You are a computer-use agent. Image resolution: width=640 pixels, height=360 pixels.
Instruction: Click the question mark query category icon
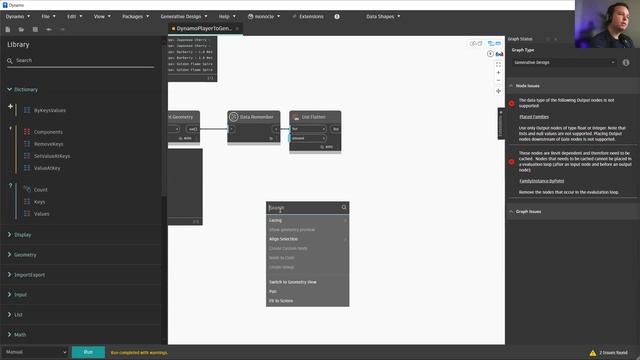pos(10,186)
